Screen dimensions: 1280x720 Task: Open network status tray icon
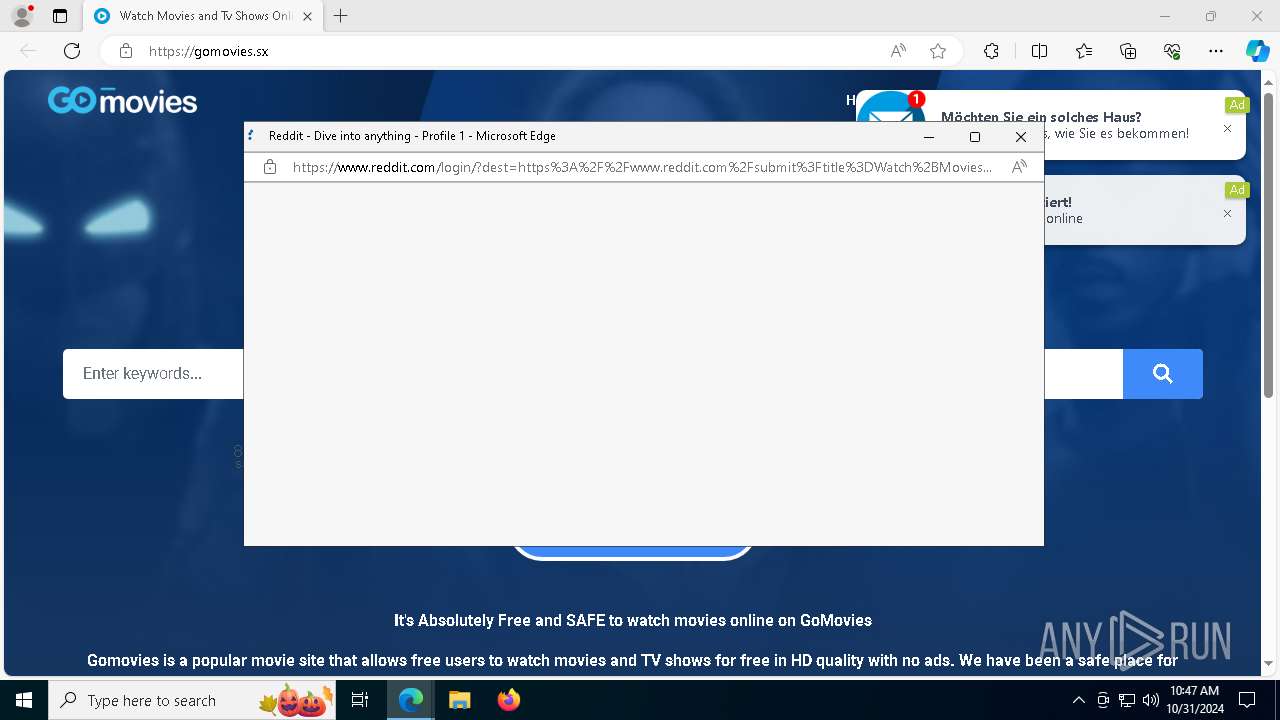pyautogui.click(x=1127, y=700)
